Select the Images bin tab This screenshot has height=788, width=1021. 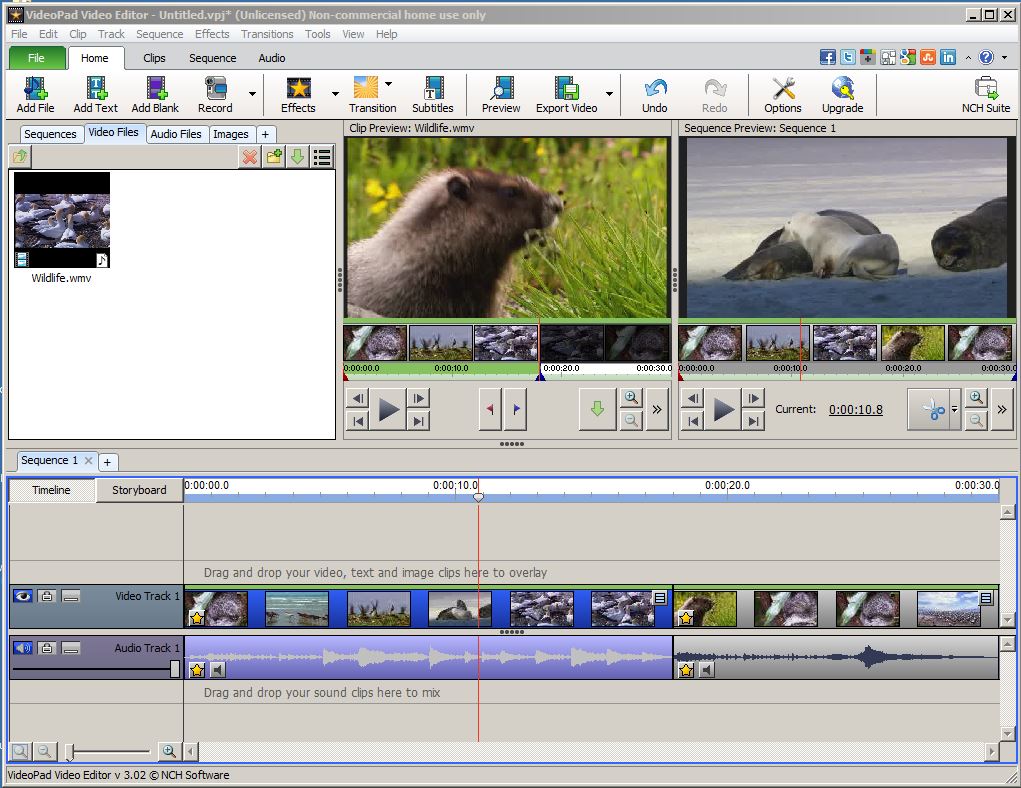click(231, 134)
